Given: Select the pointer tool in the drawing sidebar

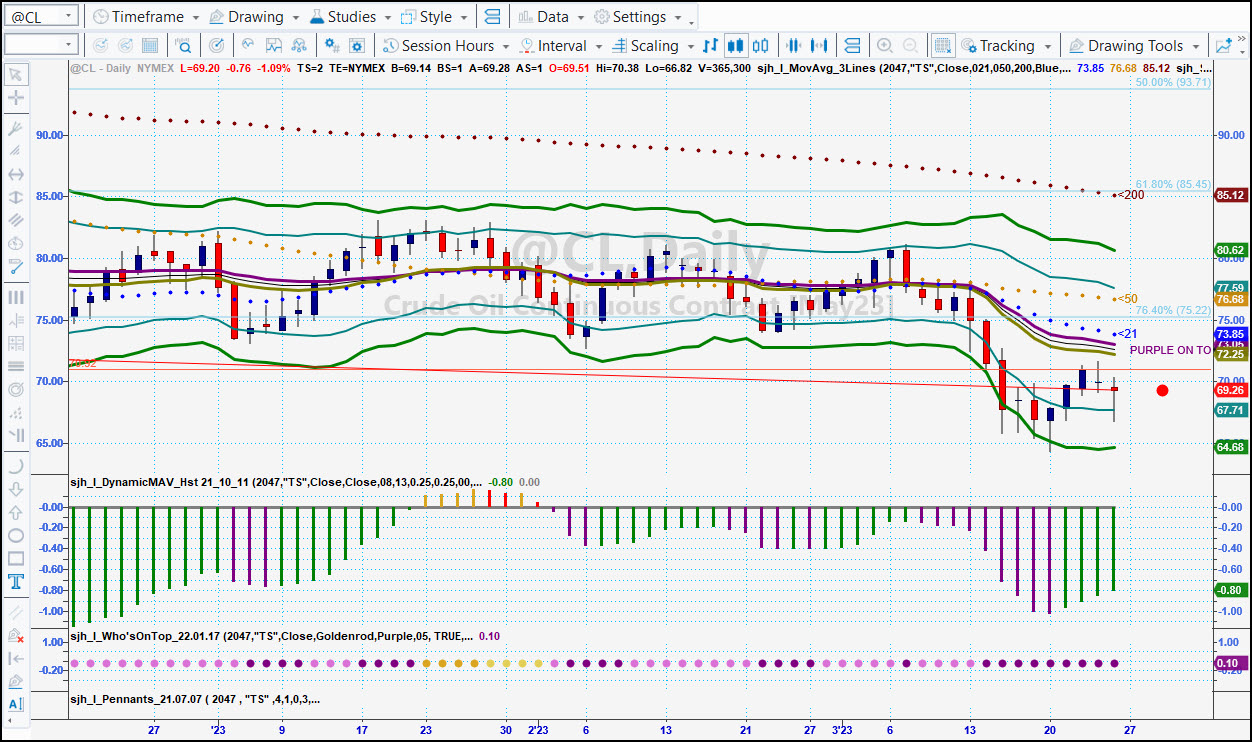Looking at the screenshot, I should pyautogui.click(x=16, y=74).
